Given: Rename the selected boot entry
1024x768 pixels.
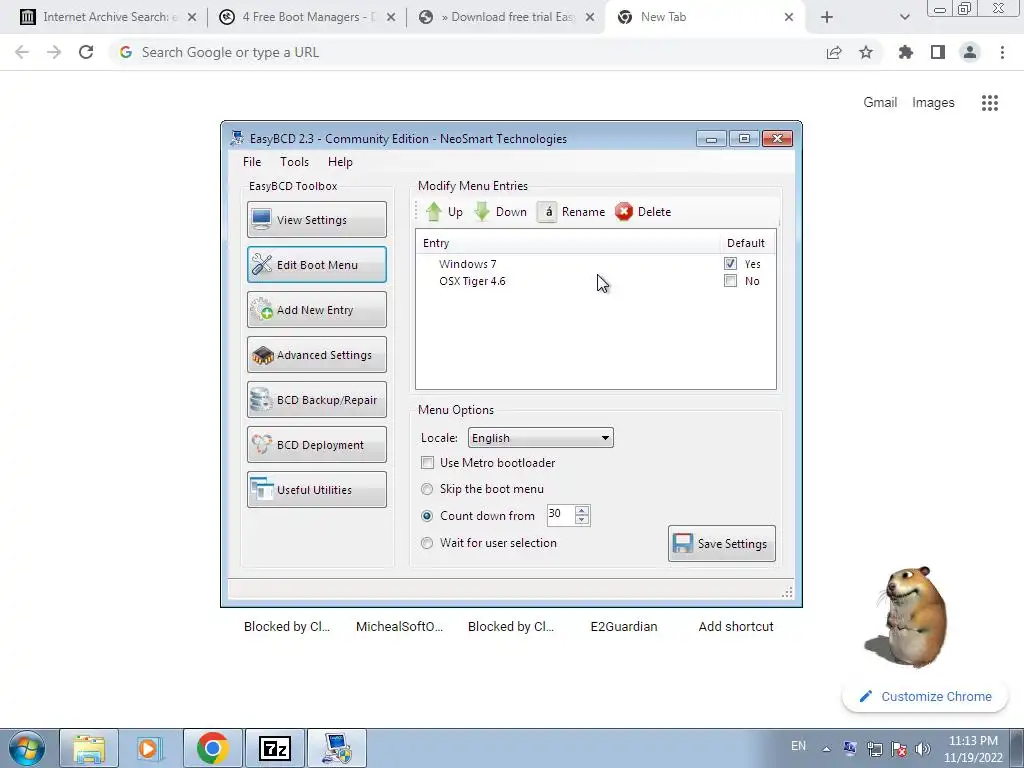Looking at the screenshot, I should pyautogui.click(x=571, y=212).
